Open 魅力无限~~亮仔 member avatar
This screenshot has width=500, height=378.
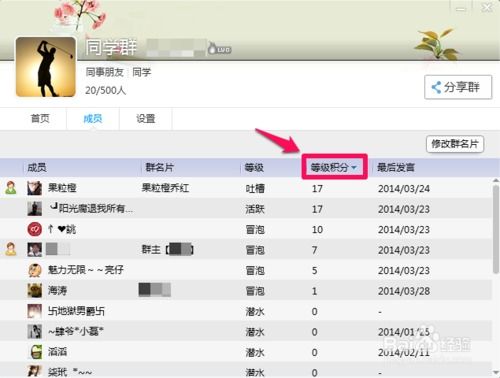[35, 270]
